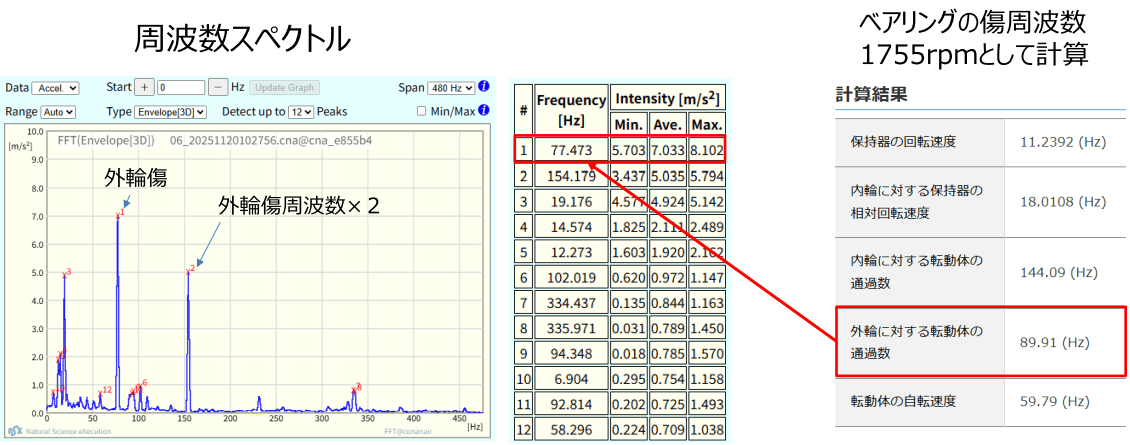Click the info icon next to Span
The width and height of the screenshot is (1130, 445).
484,87
